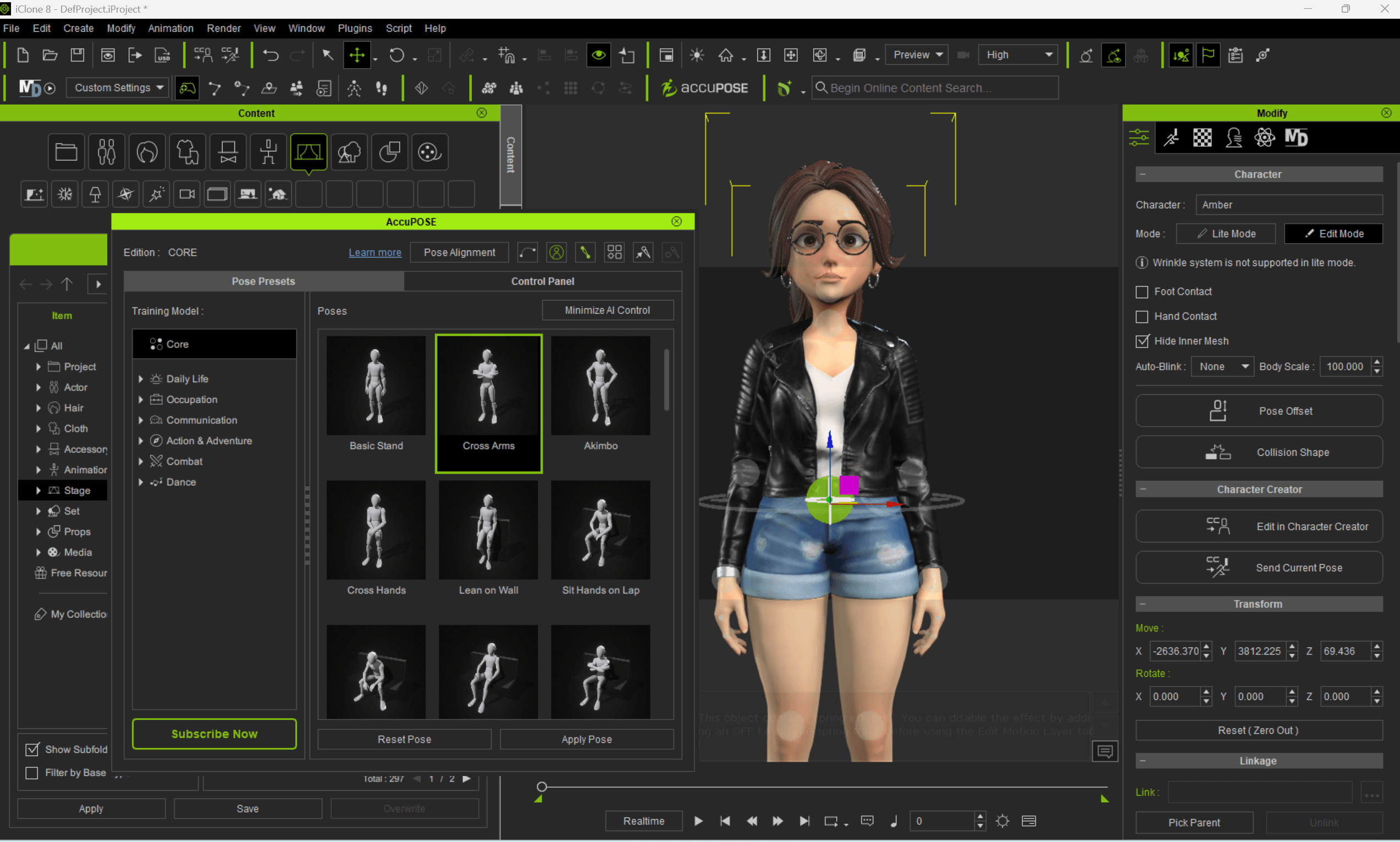The width and height of the screenshot is (1400, 842).
Task: Click the Undo arrow in toolbar
Action: [x=271, y=55]
